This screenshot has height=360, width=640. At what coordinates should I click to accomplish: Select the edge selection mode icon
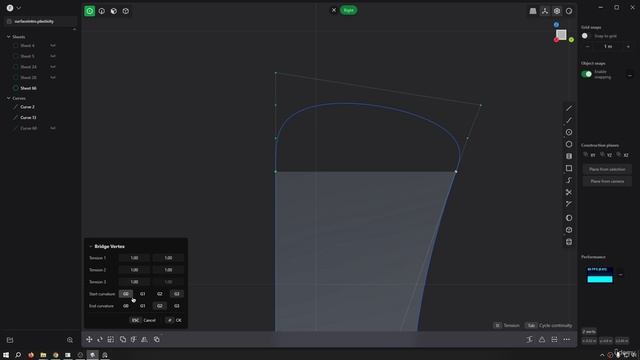102,11
